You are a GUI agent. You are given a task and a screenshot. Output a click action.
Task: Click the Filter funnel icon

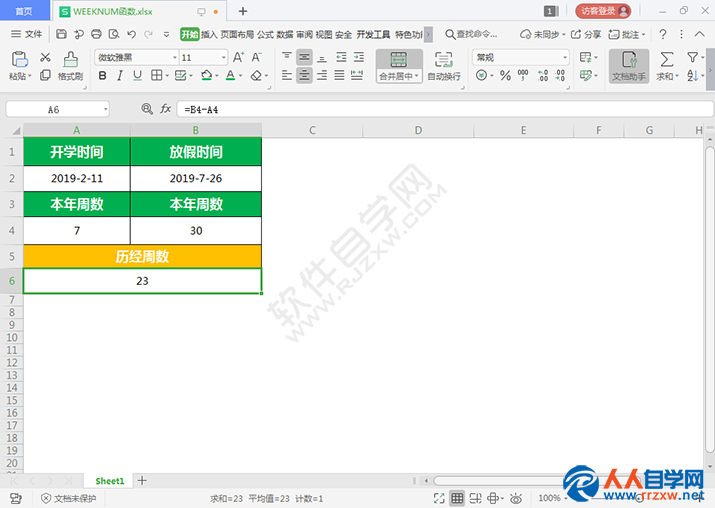692,57
